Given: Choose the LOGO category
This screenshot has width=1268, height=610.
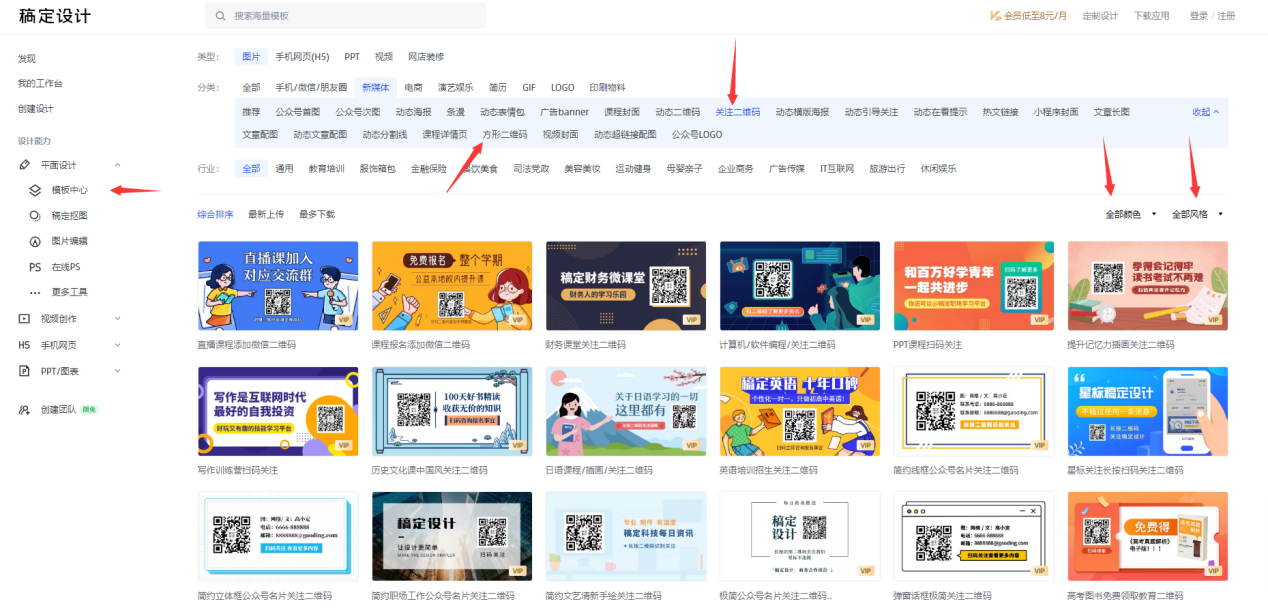Looking at the screenshot, I should pos(563,87).
